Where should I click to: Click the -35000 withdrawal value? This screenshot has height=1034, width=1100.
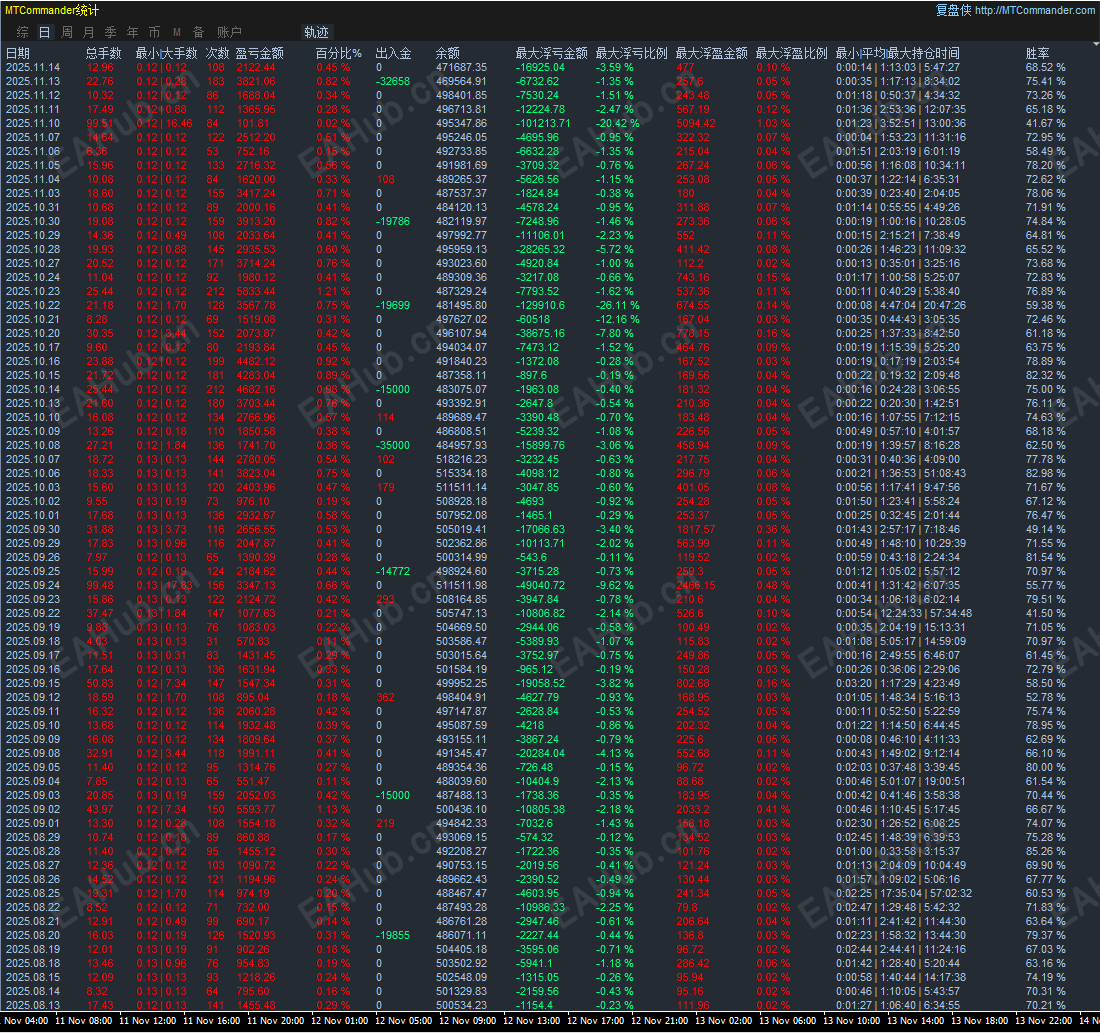[393, 445]
